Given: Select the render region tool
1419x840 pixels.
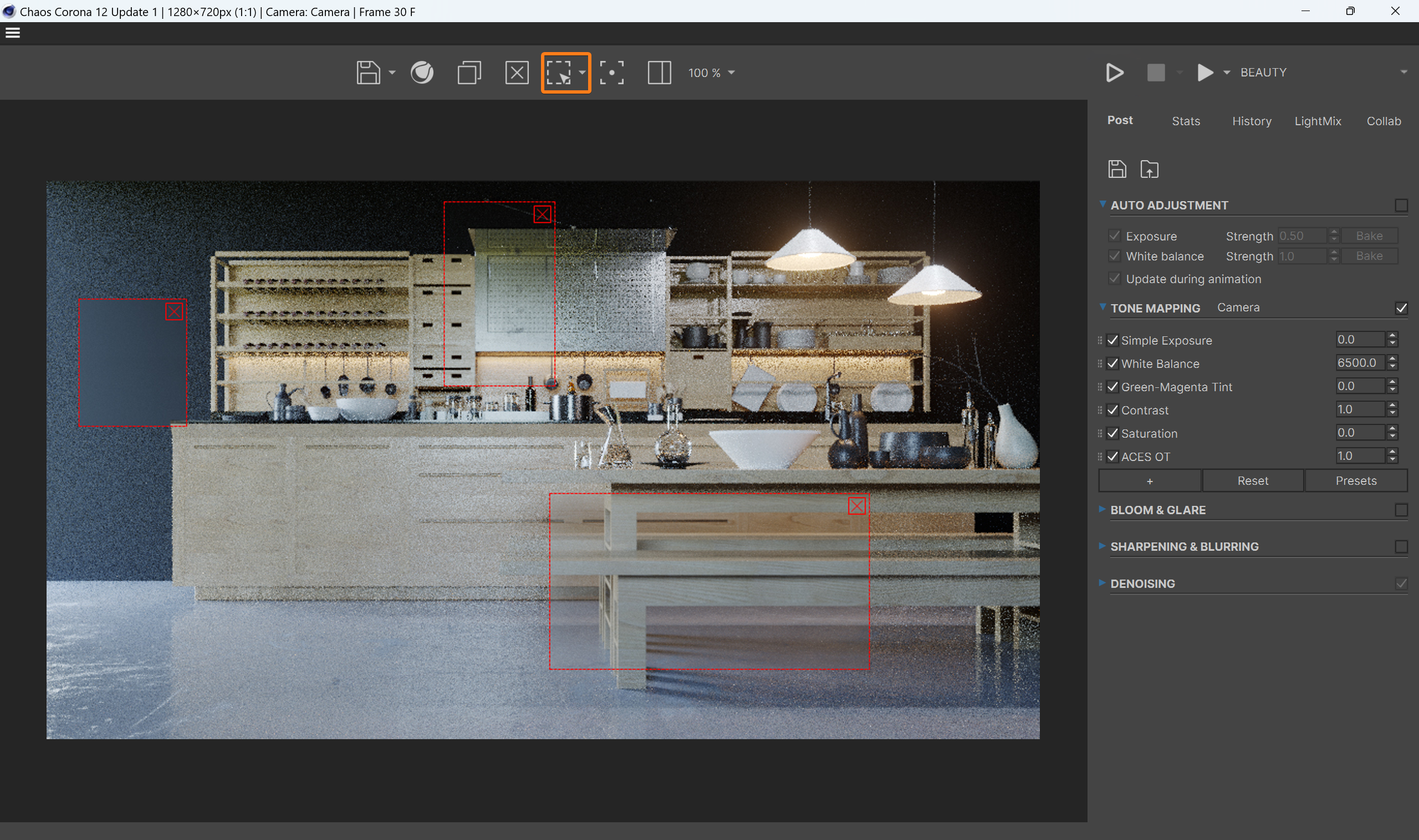Looking at the screenshot, I should (559, 73).
